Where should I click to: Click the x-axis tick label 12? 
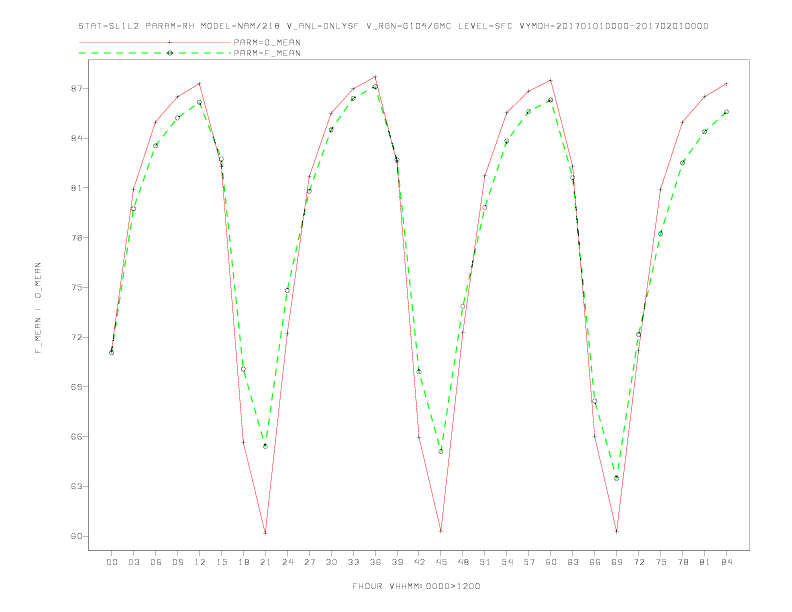coord(200,562)
